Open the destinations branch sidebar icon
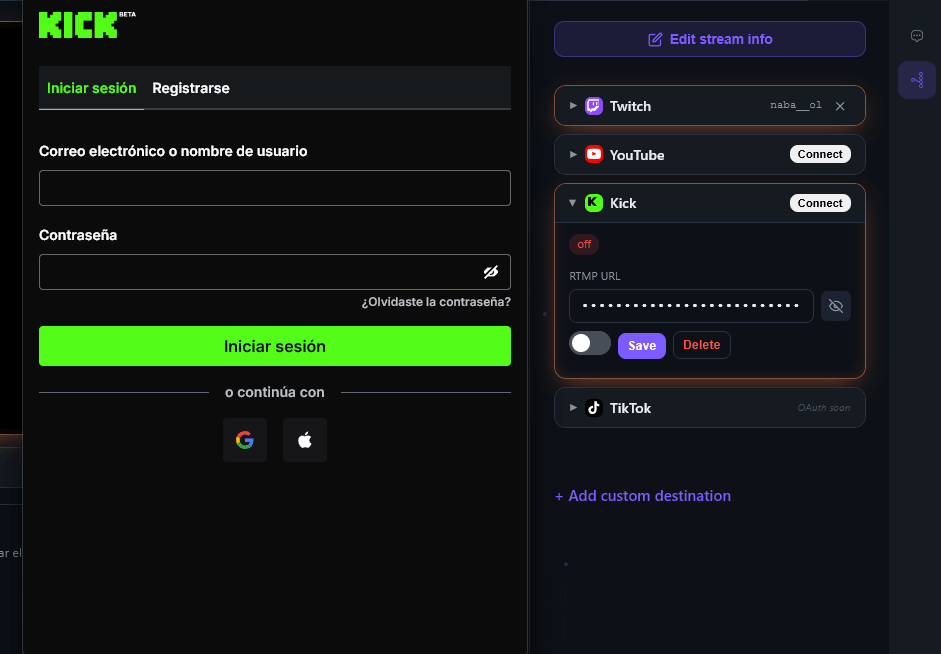941x654 pixels. [916, 80]
